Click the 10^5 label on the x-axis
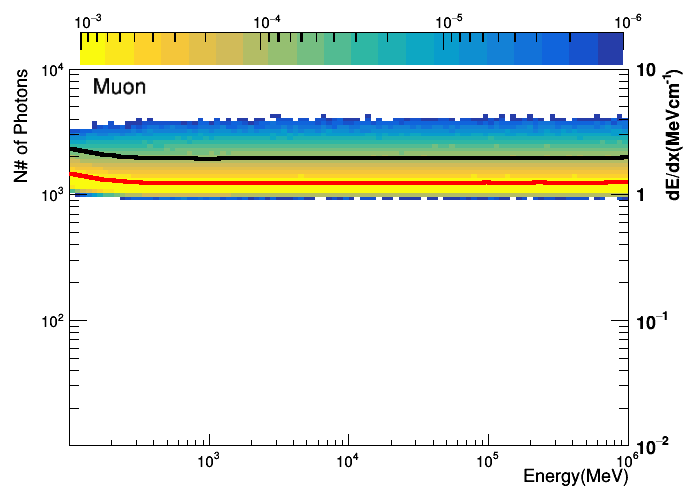The width and height of the screenshot is (685, 491). pyautogui.click(x=488, y=460)
